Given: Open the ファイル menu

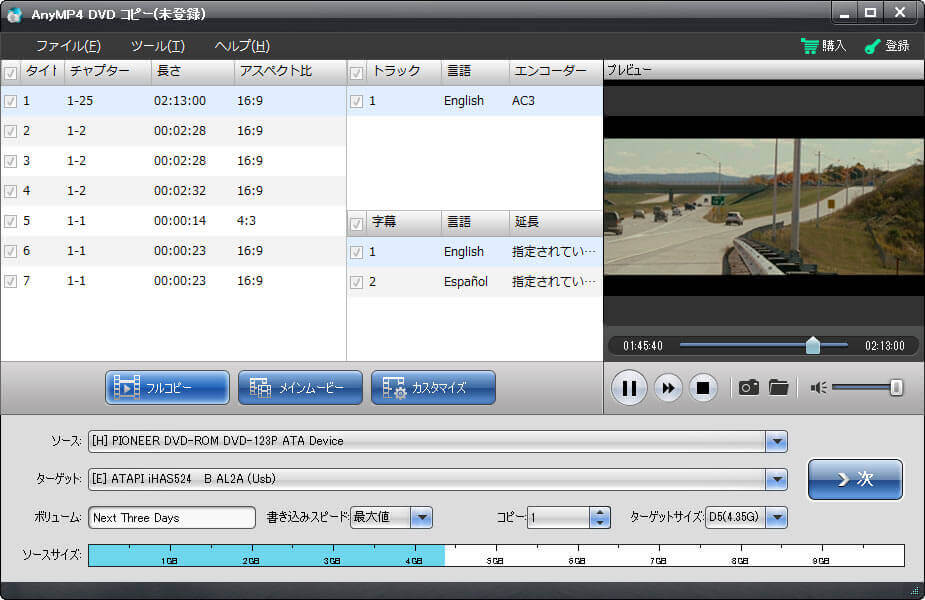Looking at the screenshot, I should pos(68,46).
